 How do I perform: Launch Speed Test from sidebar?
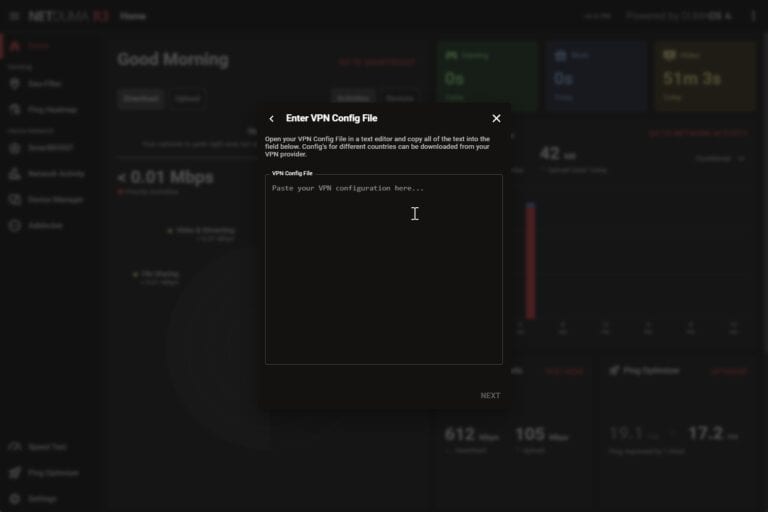(47, 447)
